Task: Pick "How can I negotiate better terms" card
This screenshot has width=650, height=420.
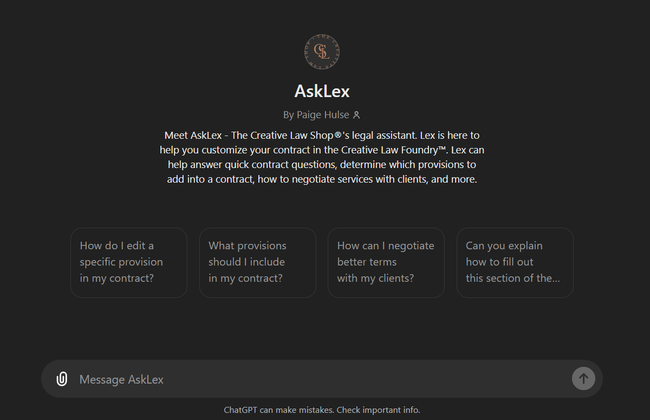Action: [386, 262]
